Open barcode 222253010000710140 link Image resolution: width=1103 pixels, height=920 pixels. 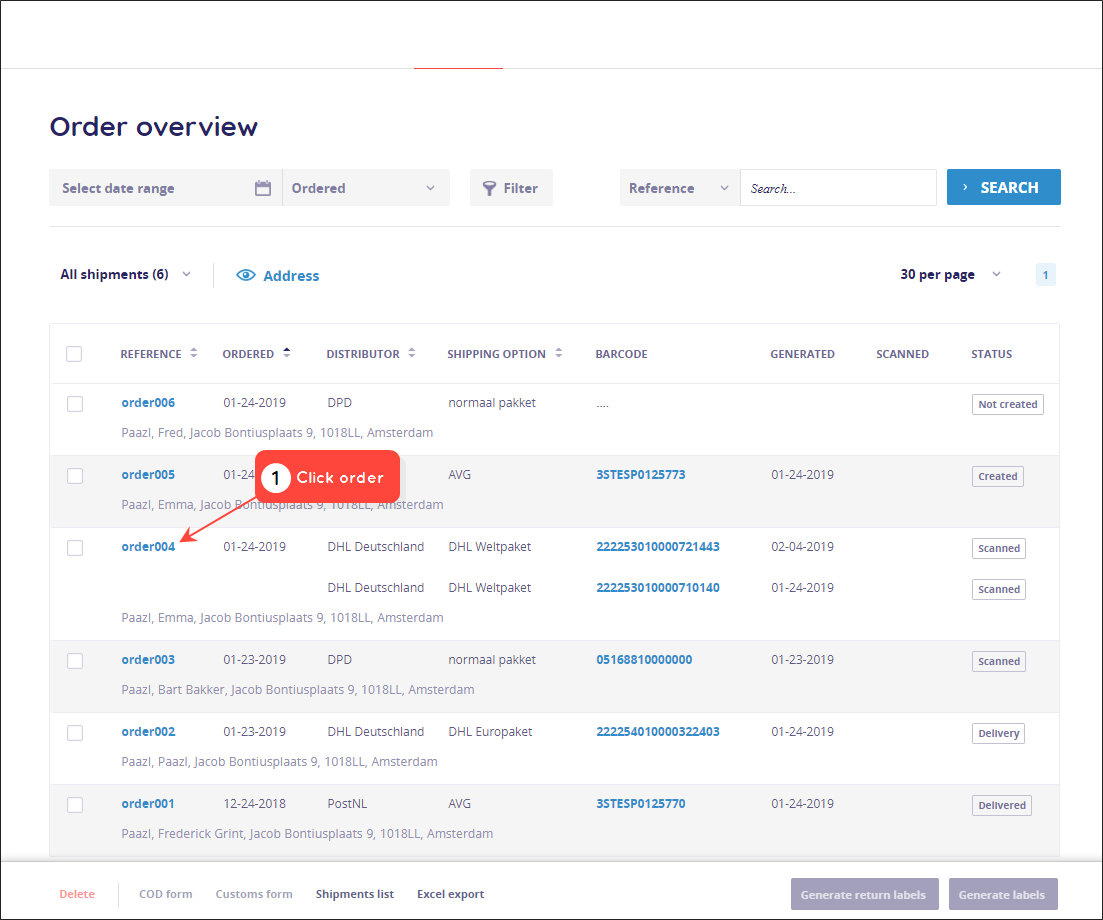658,587
